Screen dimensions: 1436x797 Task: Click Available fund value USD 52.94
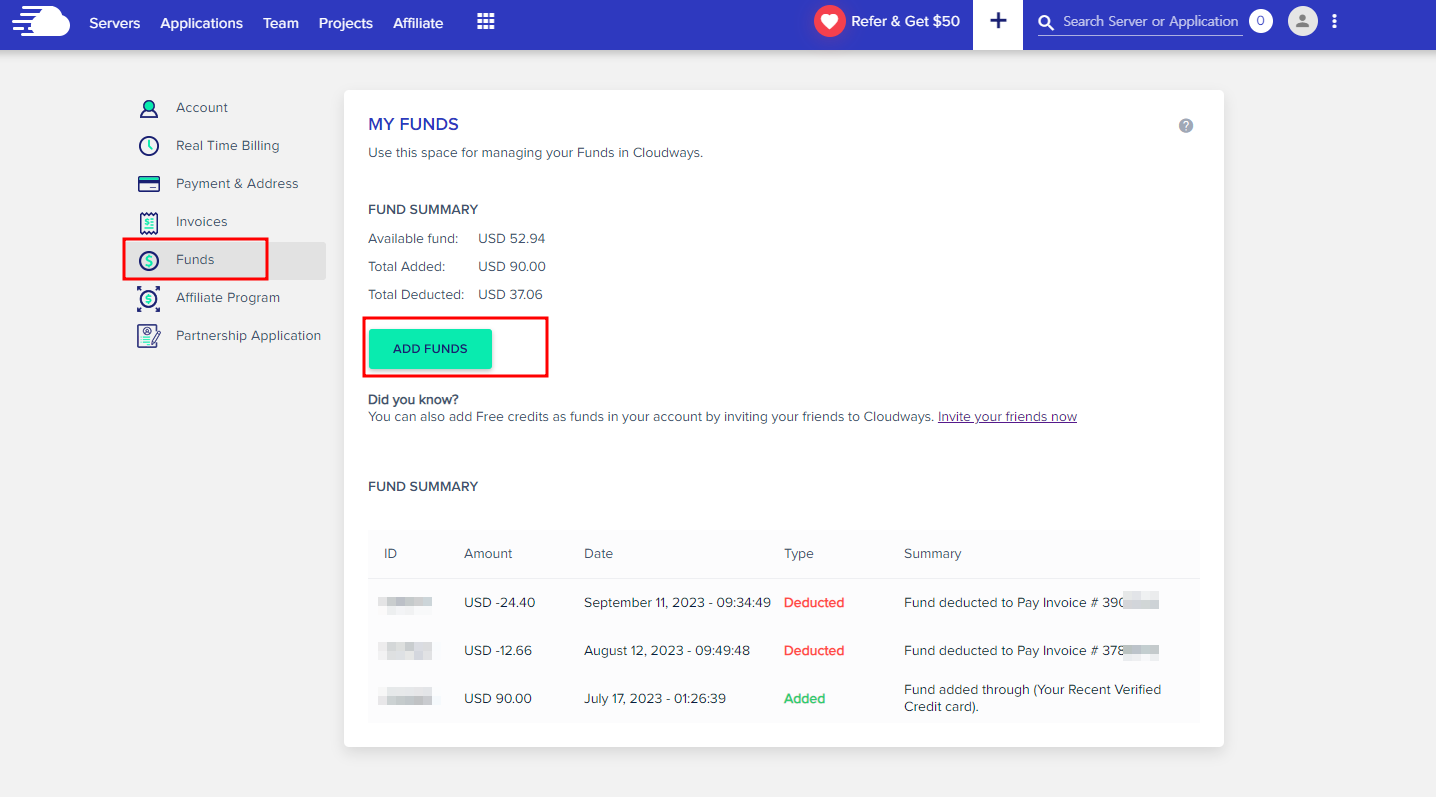(x=512, y=239)
